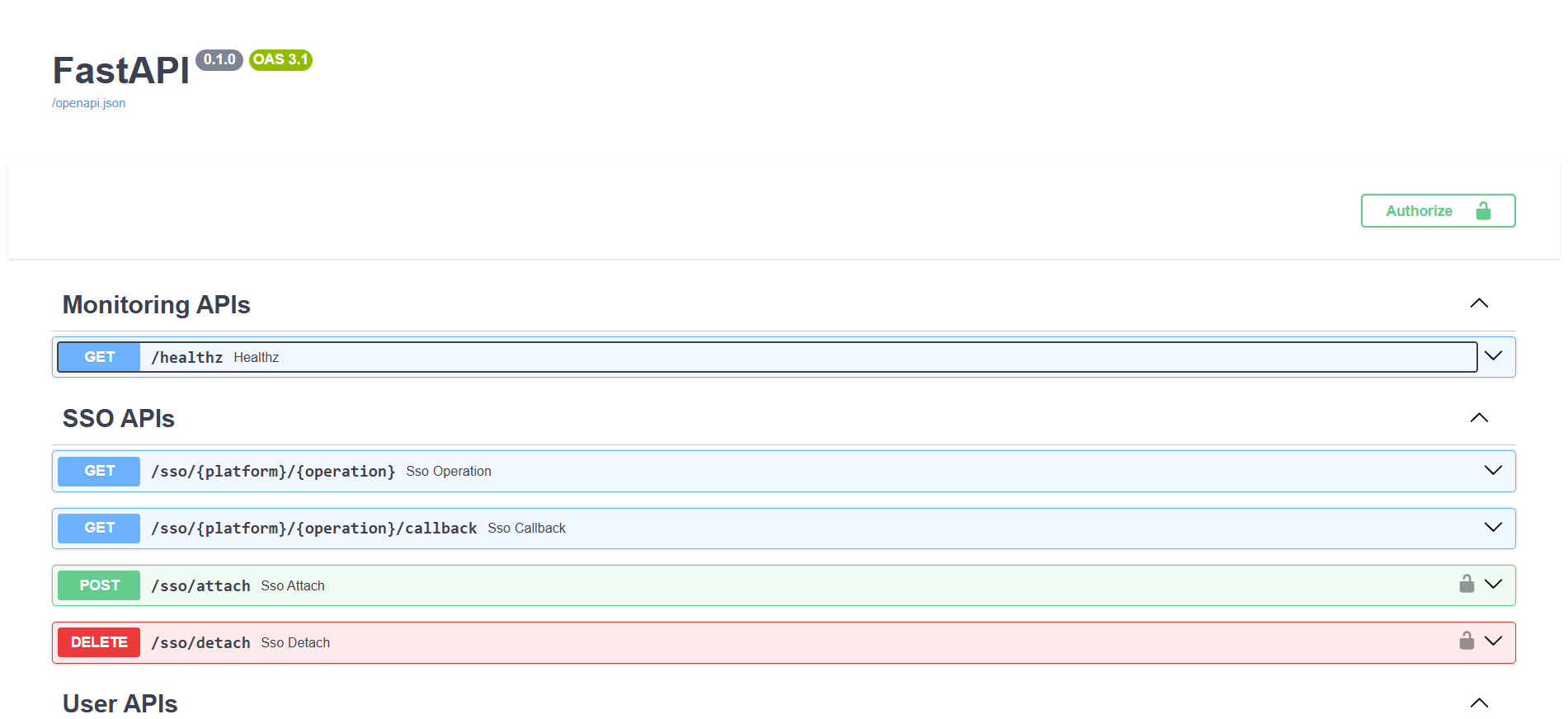Image resolution: width=1568 pixels, height=719 pixels.
Task: Collapse the SSO APIs section
Action: pos(1479,417)
